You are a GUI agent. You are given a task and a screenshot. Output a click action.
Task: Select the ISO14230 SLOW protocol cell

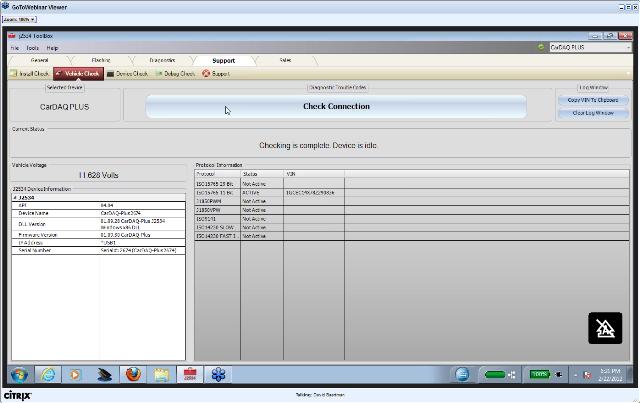click(218, 227)
